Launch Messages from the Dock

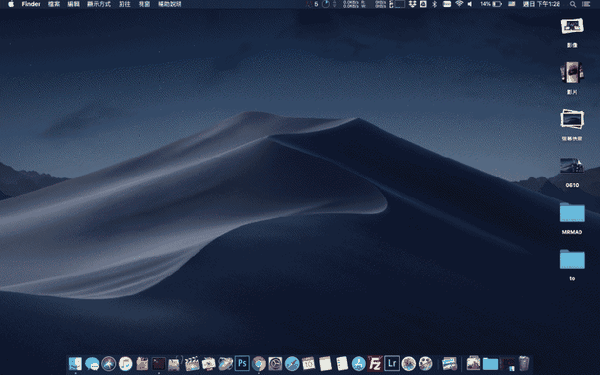[x=92, y=363]
